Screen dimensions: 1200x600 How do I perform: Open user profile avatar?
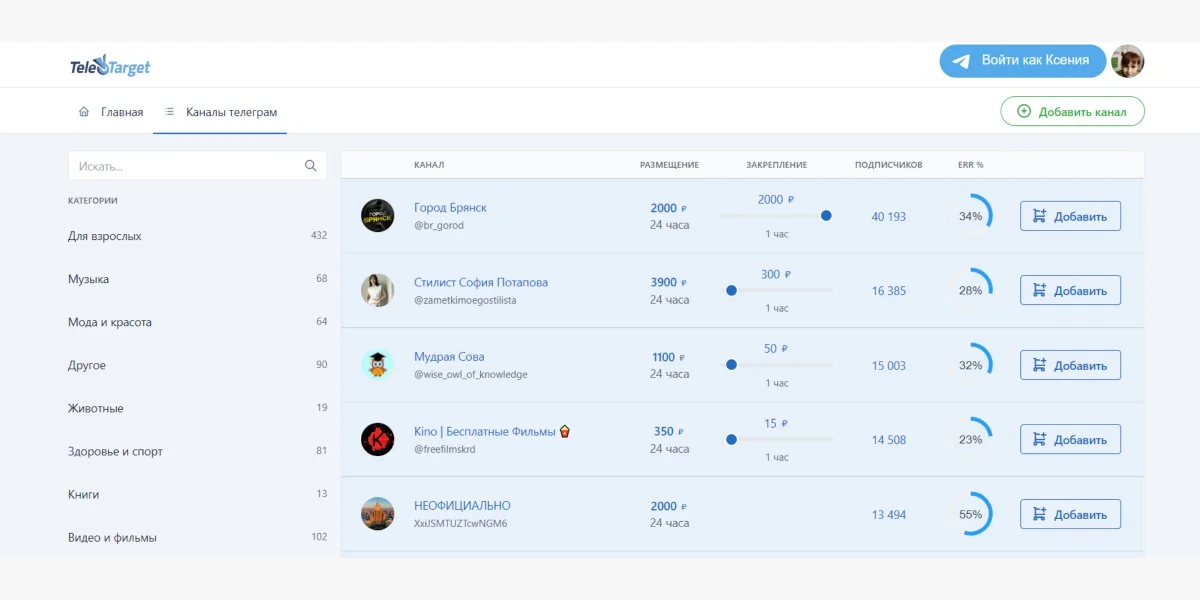pos(1127,61)
